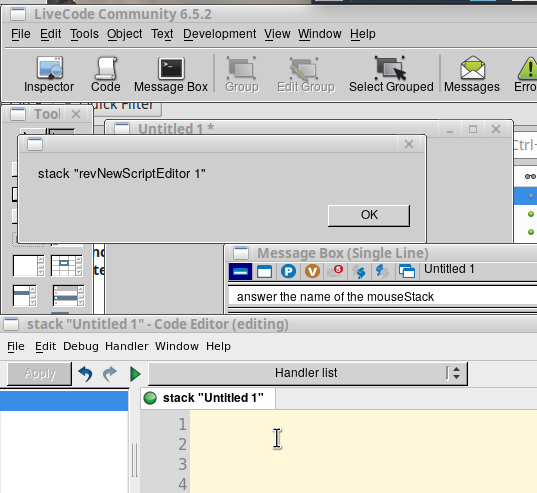
Task: Click the Apply button in Code Editor
Action: tap(40, 374)
